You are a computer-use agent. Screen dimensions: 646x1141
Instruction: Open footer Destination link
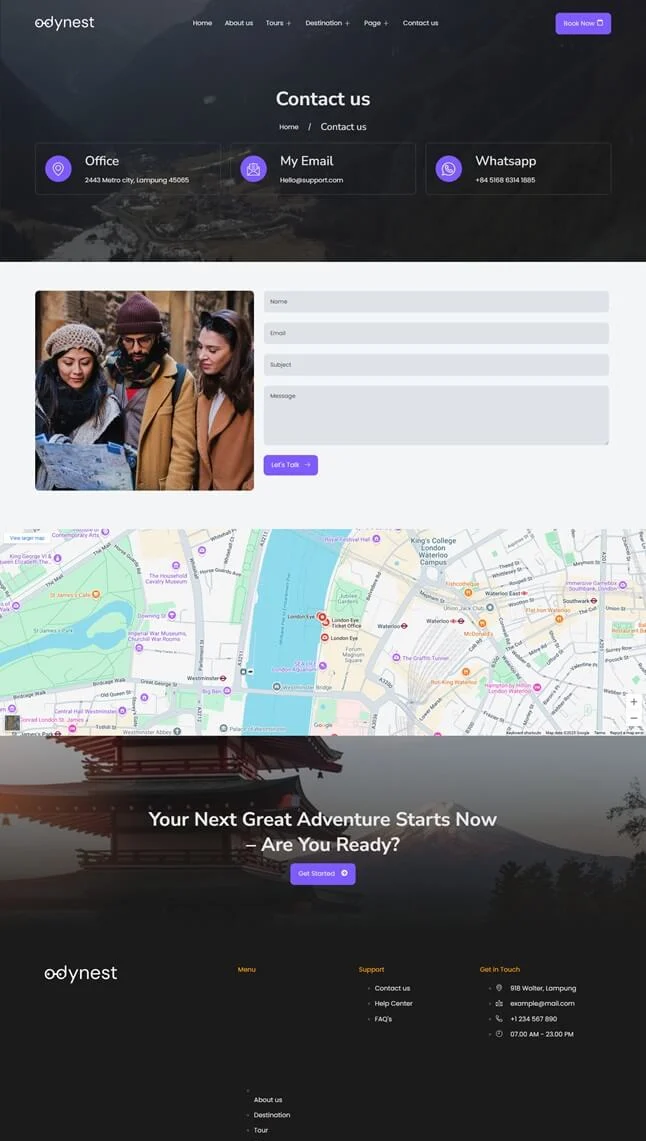point(271,1115)
